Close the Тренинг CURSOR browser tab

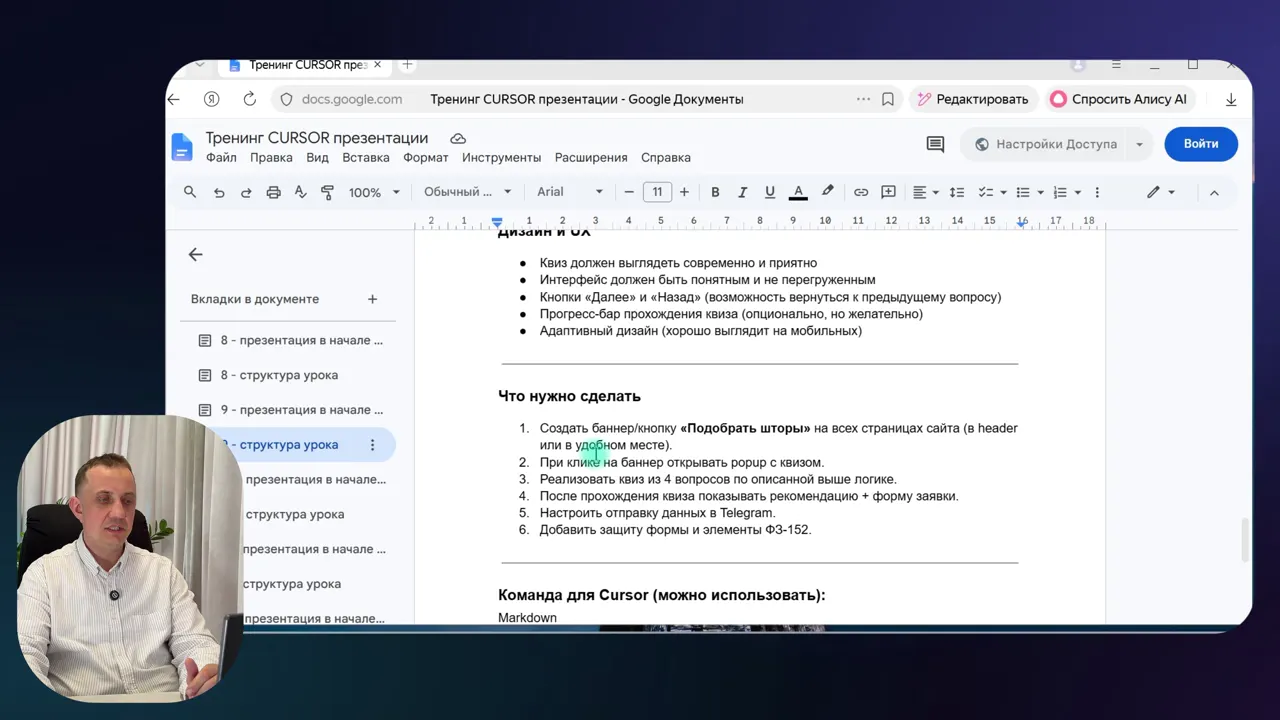377,65
